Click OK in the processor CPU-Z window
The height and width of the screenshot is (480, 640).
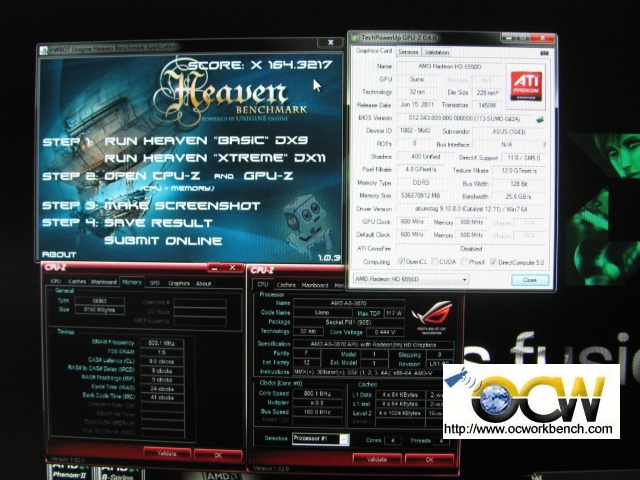click(429, 460)
